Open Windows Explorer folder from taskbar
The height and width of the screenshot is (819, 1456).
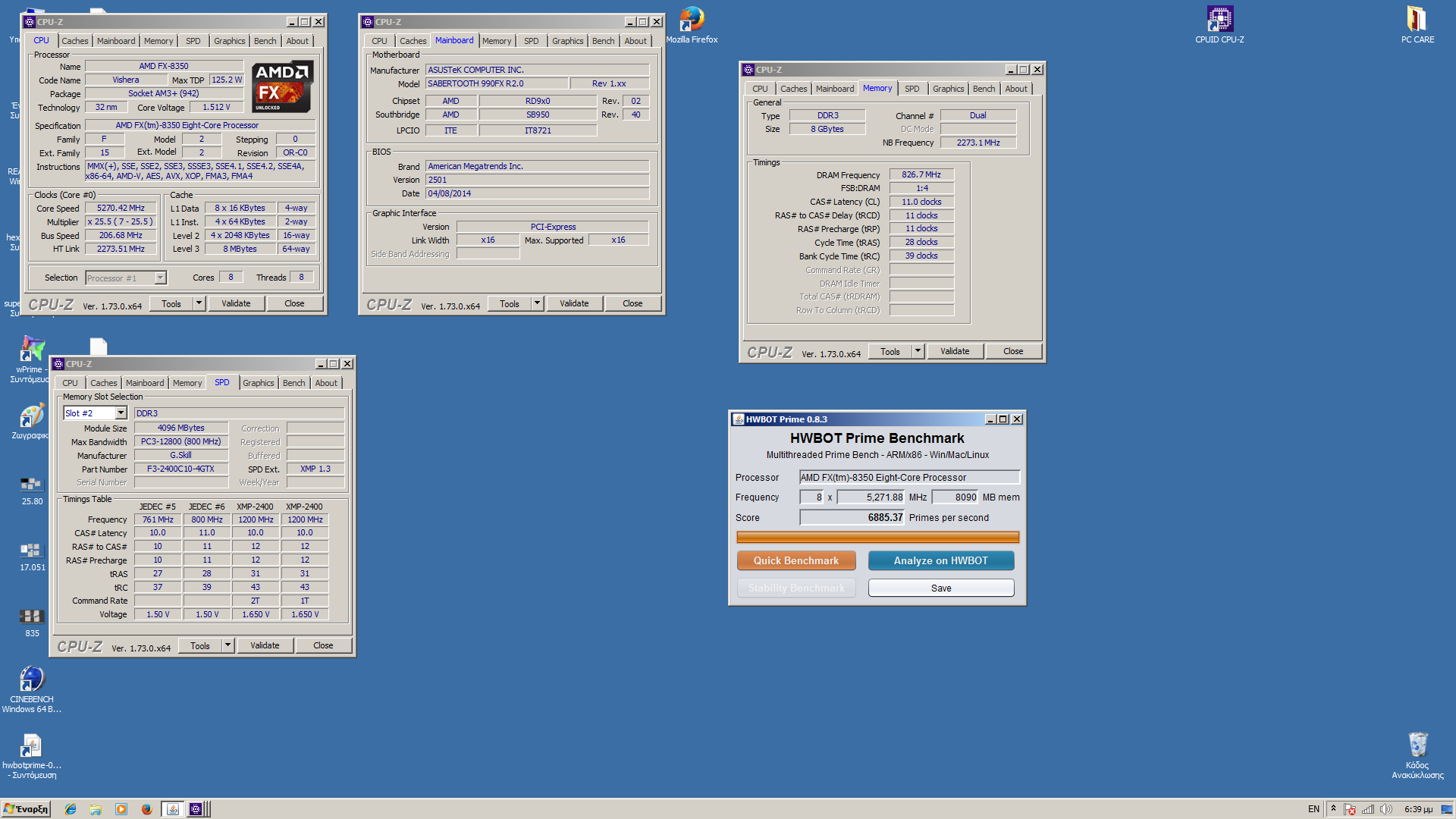96,809
